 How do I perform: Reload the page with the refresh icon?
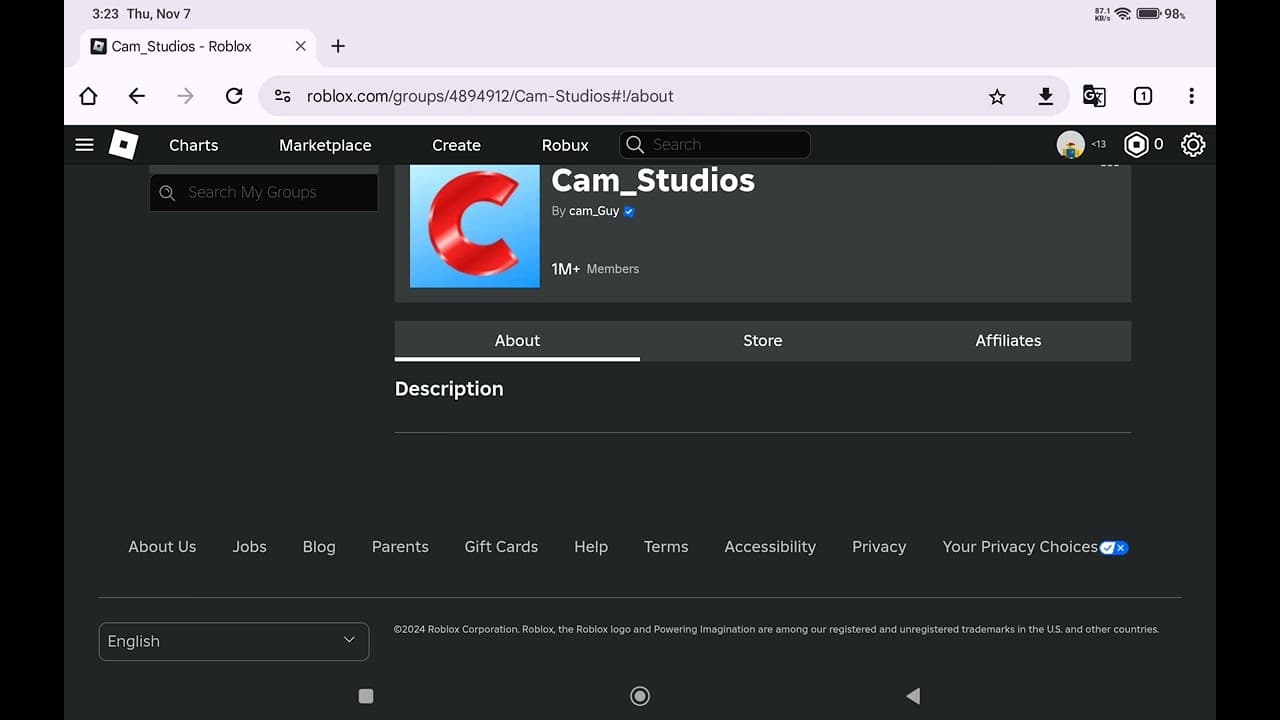(234, 96)
